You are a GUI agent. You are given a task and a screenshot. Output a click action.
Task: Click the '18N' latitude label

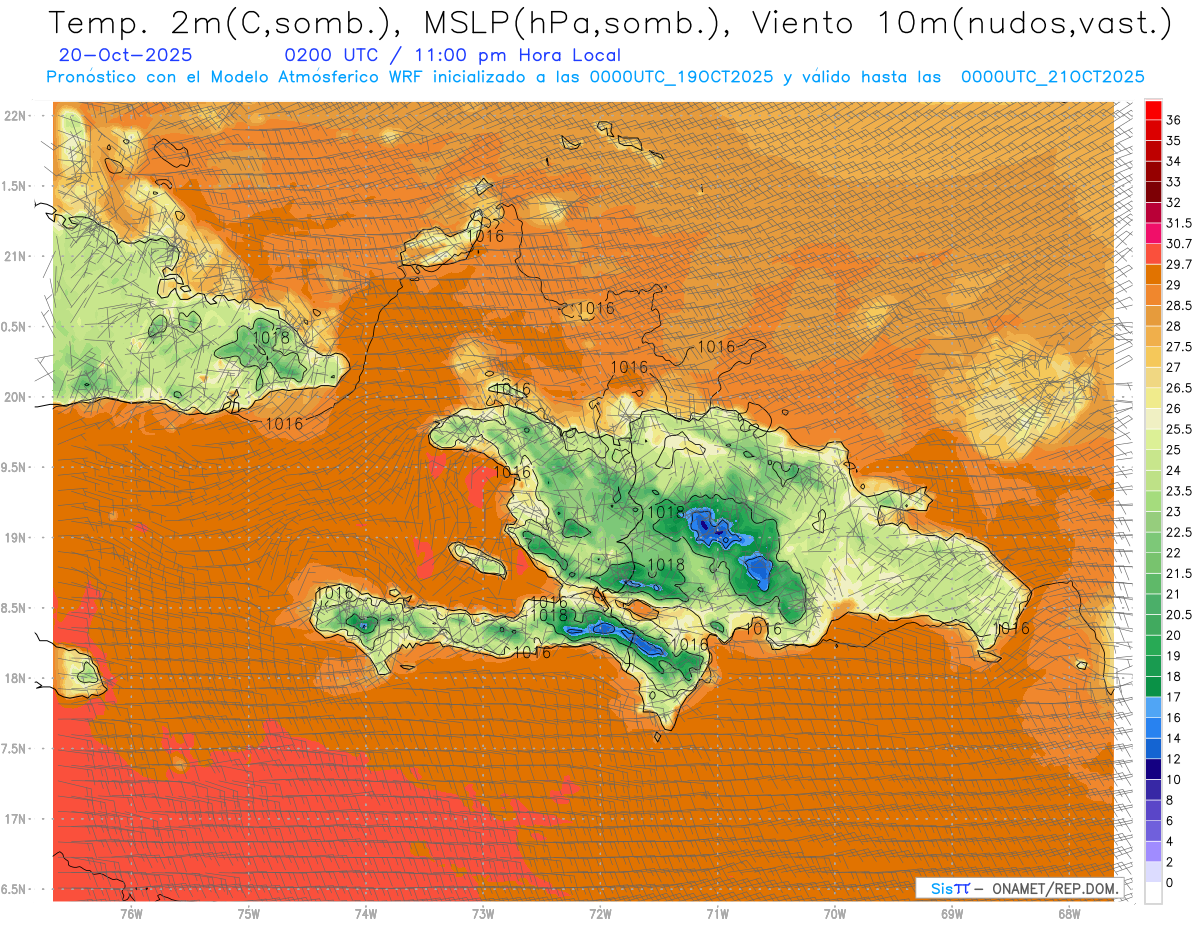click(14, 678)
